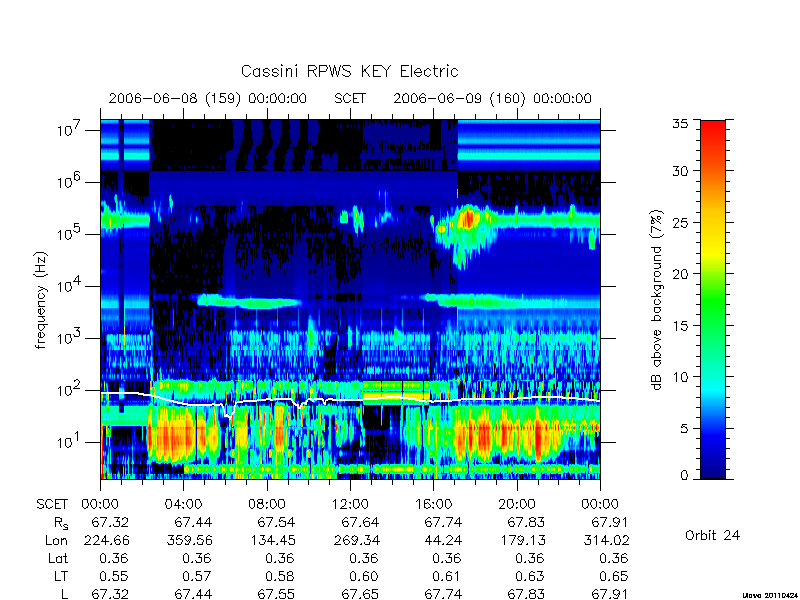The height and width of the screenshot is (600, 800).
Task: Click the 10^1 frequency tick label
Action: [68, 442]
